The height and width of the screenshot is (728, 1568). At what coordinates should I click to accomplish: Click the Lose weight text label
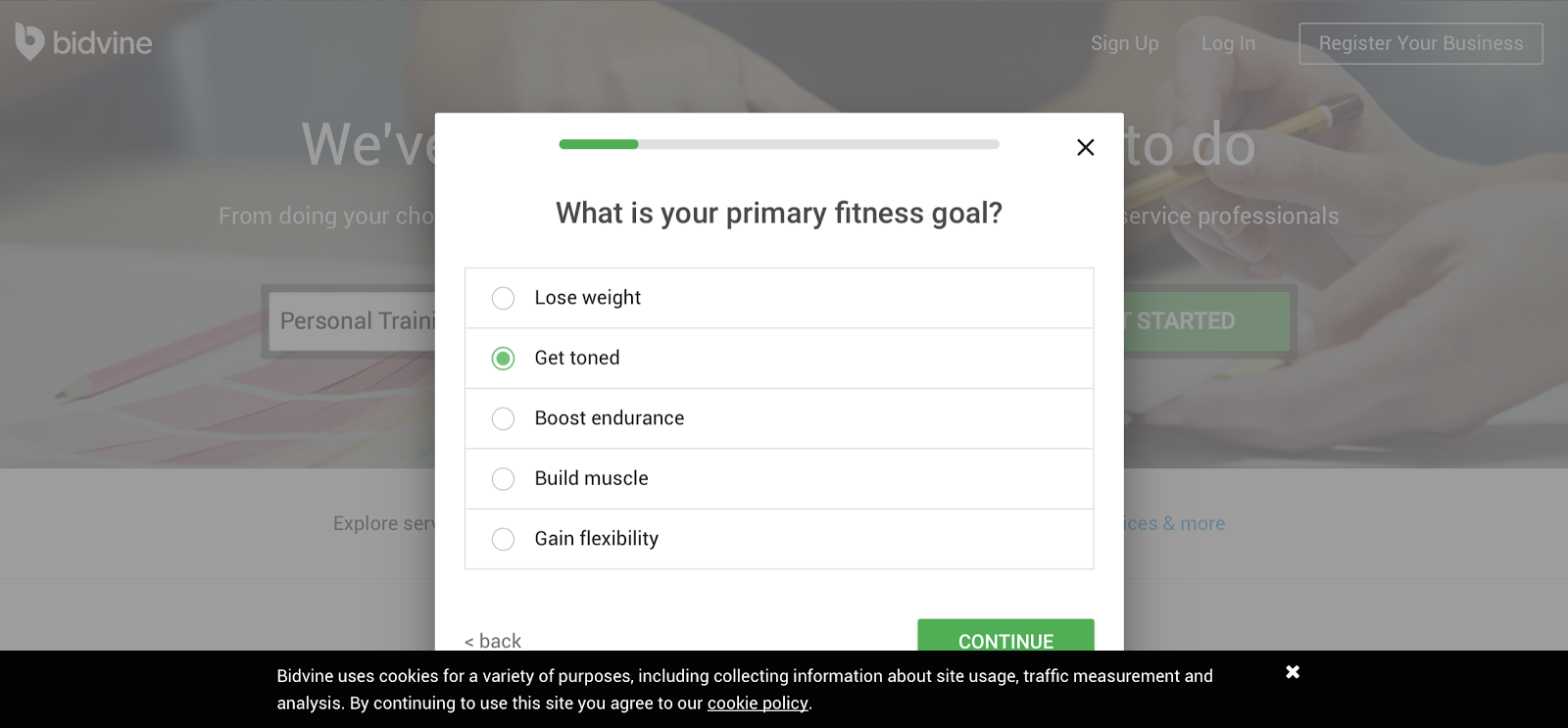pyautogui.click(x=587, y=298)
